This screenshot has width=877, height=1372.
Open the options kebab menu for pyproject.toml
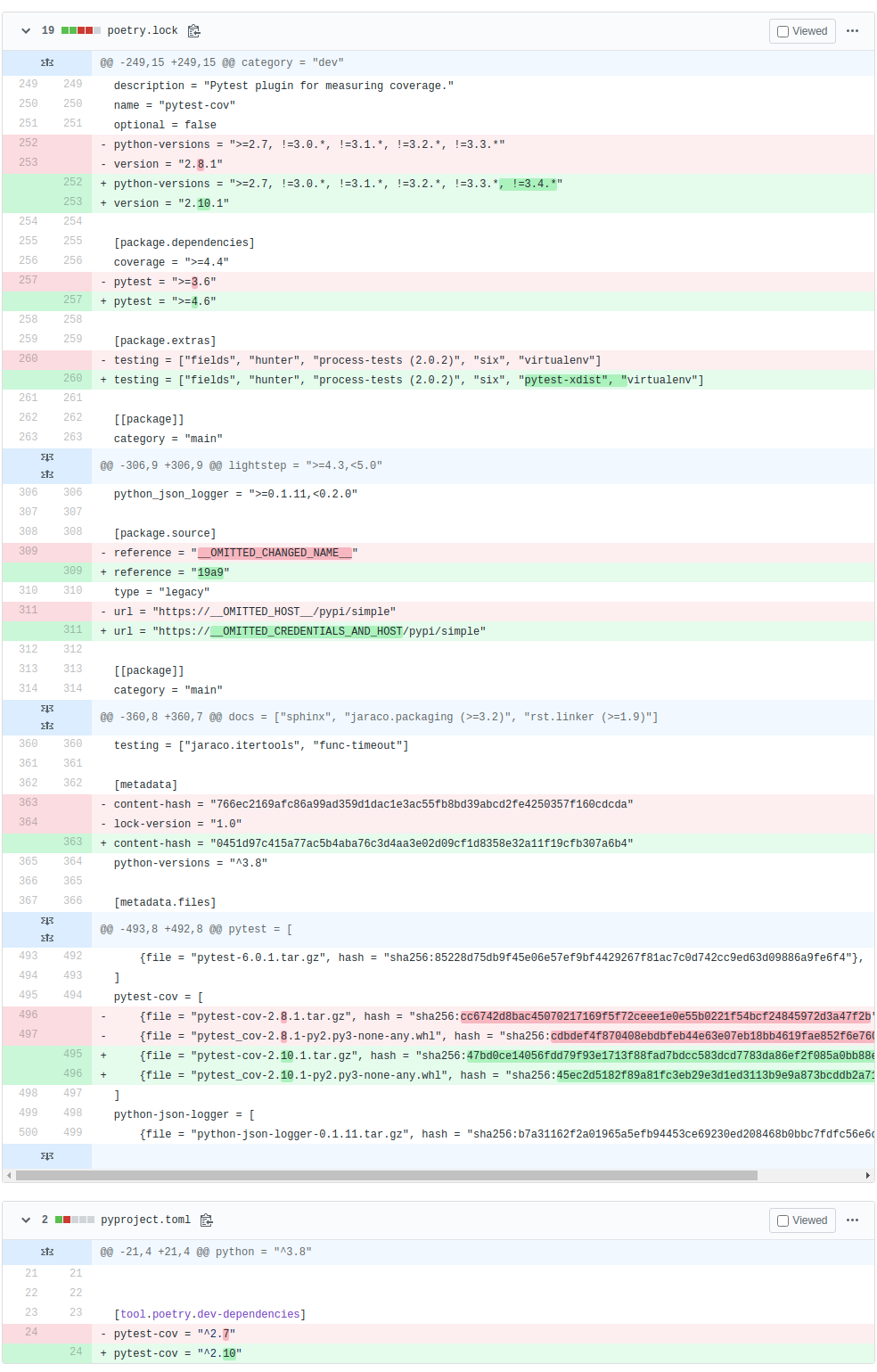click(853, 1220)
